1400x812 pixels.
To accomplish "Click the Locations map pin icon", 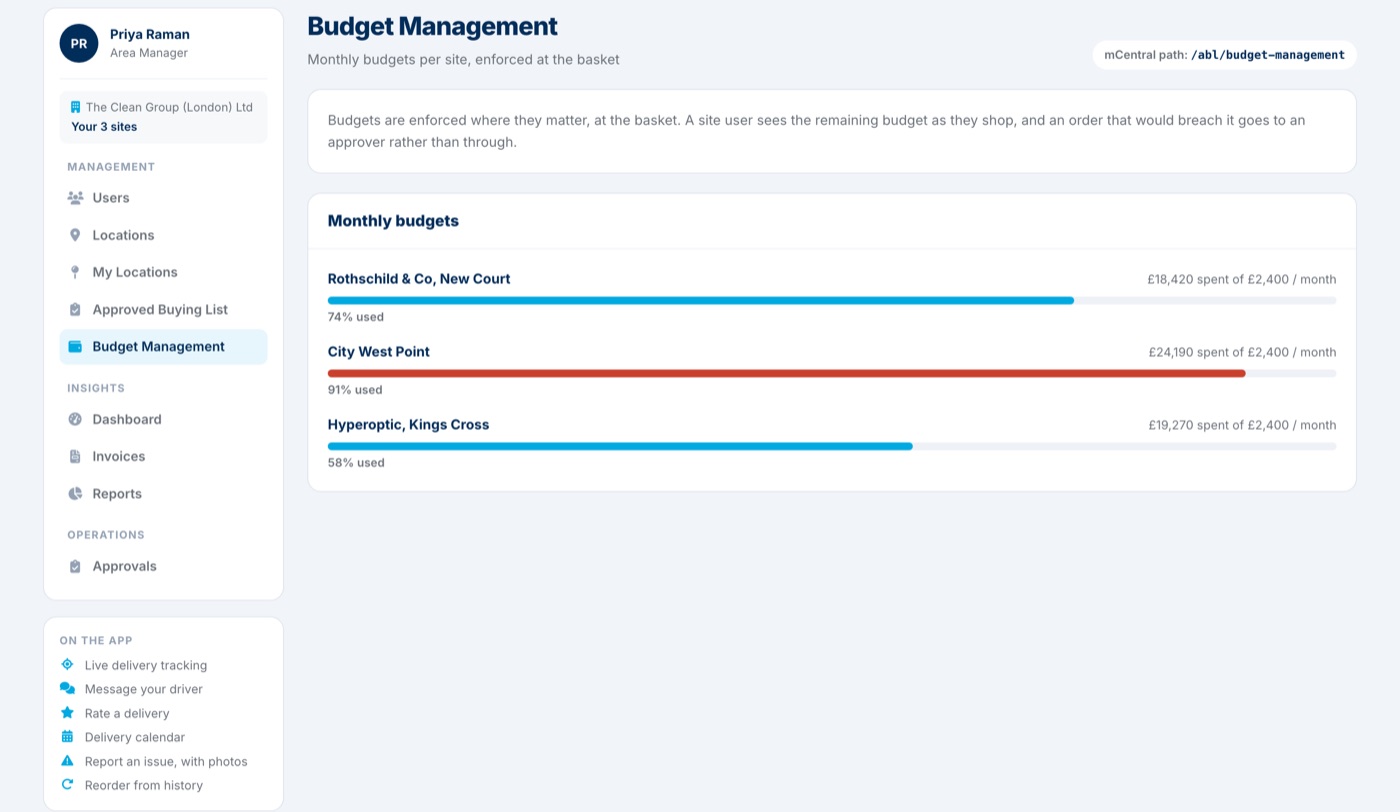I will (x=75, y=235).
